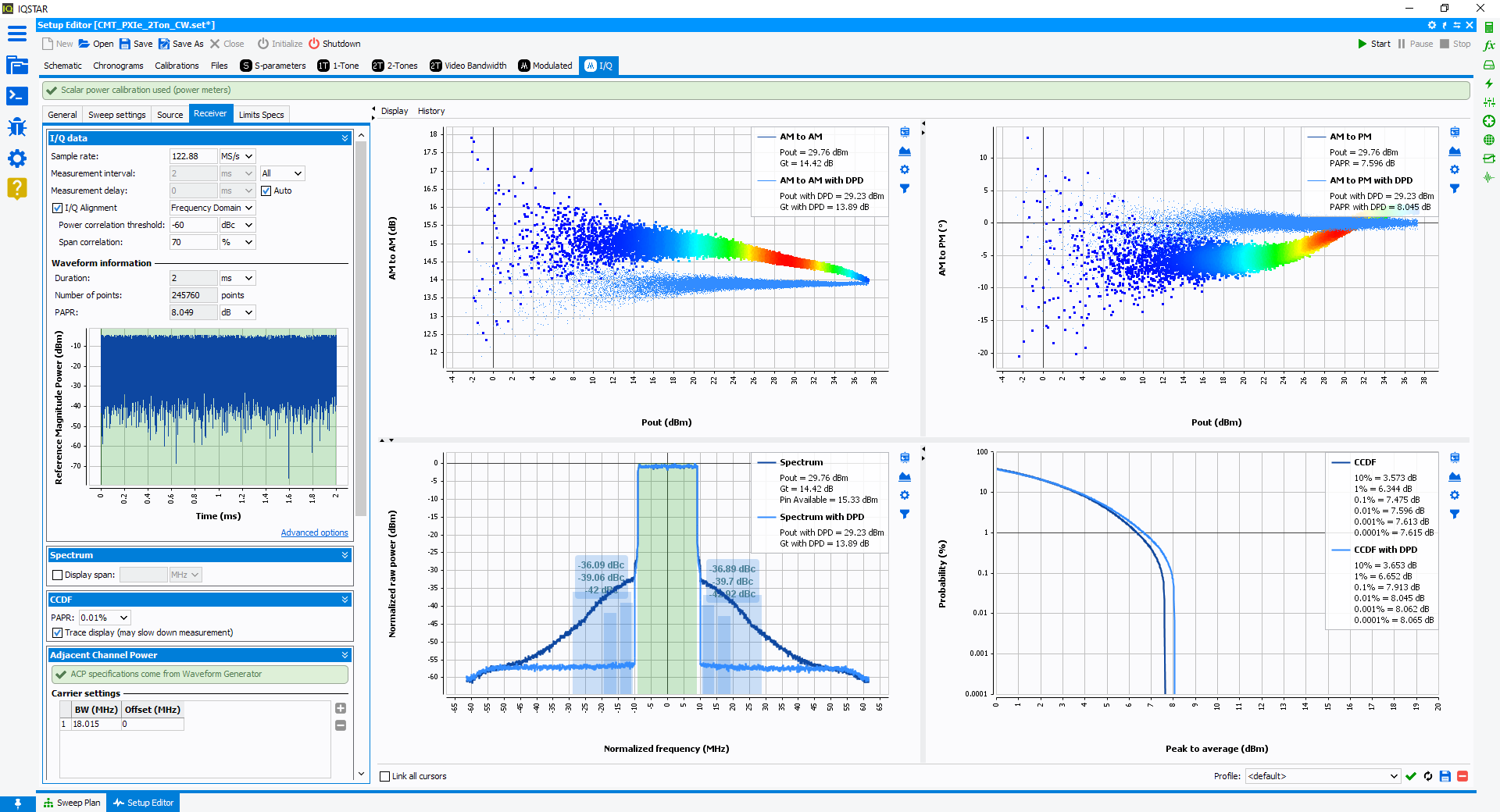Click the green calculator icon on right sidebar

pyautogui.click(x=1489, y=27)
